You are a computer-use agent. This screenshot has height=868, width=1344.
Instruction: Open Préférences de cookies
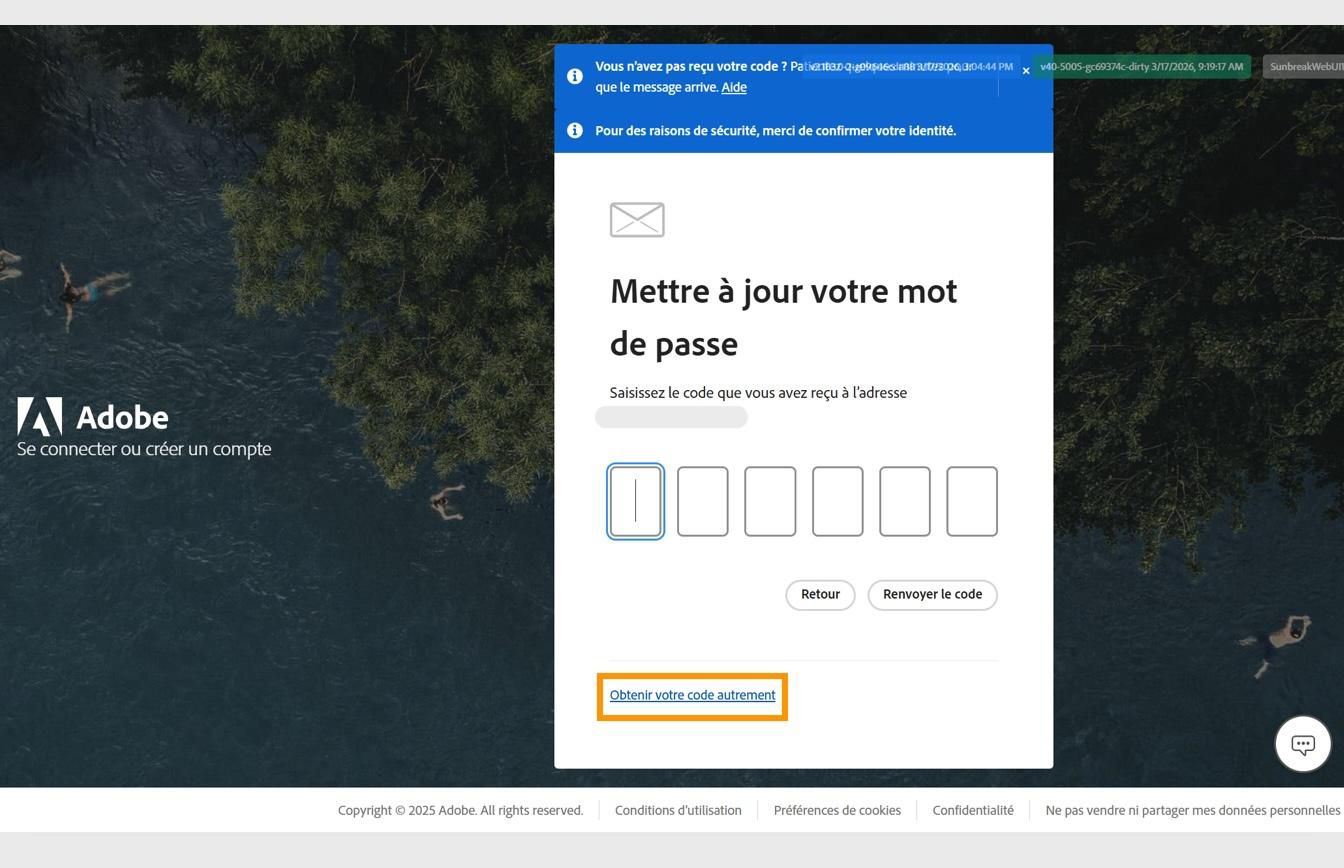pyautogui.click(x=836, y=810)
